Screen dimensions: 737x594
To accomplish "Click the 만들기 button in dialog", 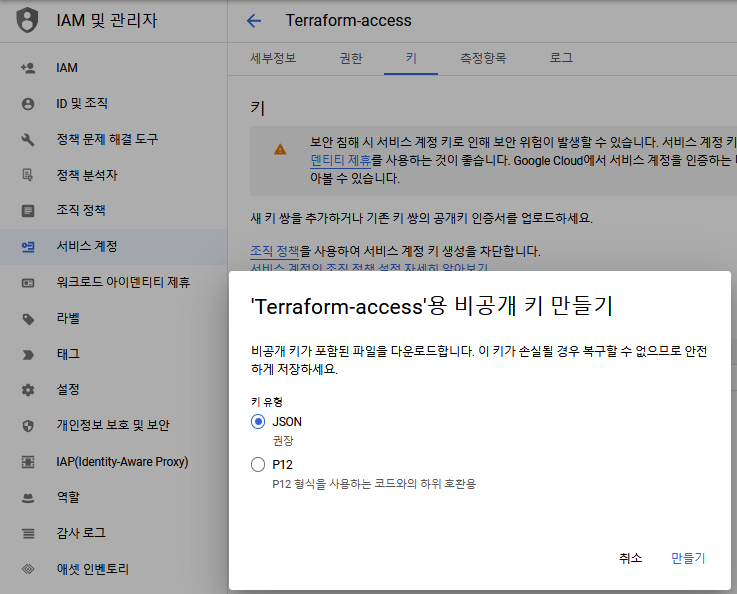I will pos(688,558).
